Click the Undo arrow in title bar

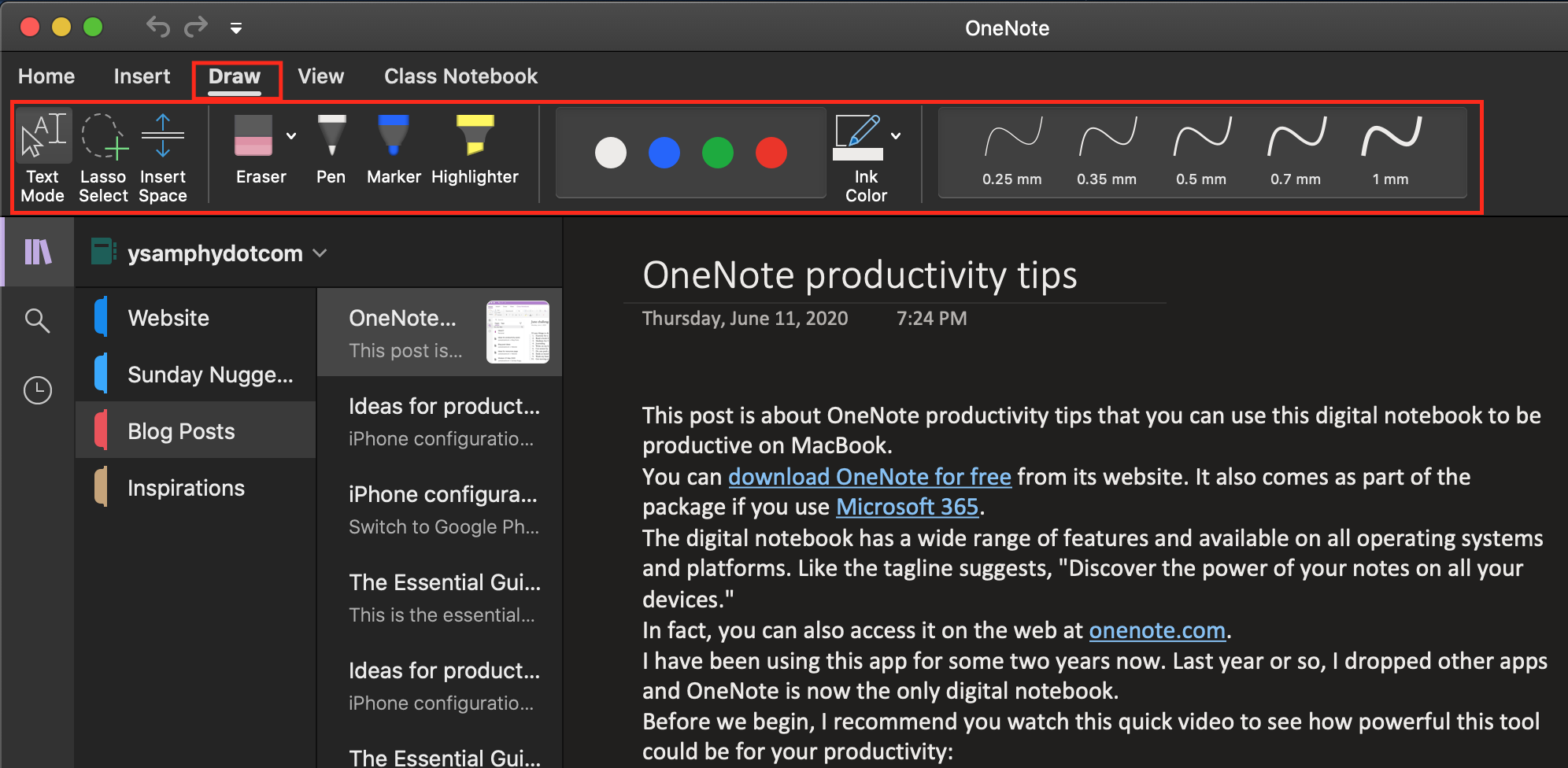[x=157, y=28]
